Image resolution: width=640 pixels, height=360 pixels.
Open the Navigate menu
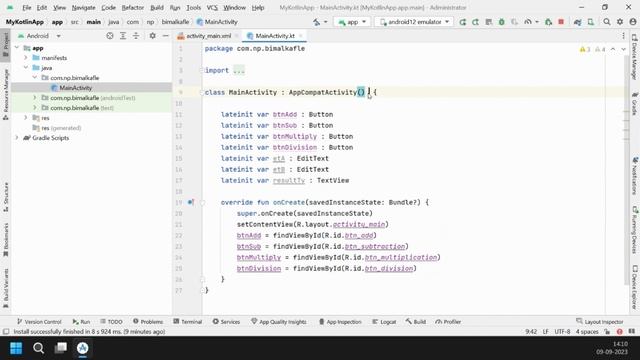pyautogui.click(x=83, y=7)
